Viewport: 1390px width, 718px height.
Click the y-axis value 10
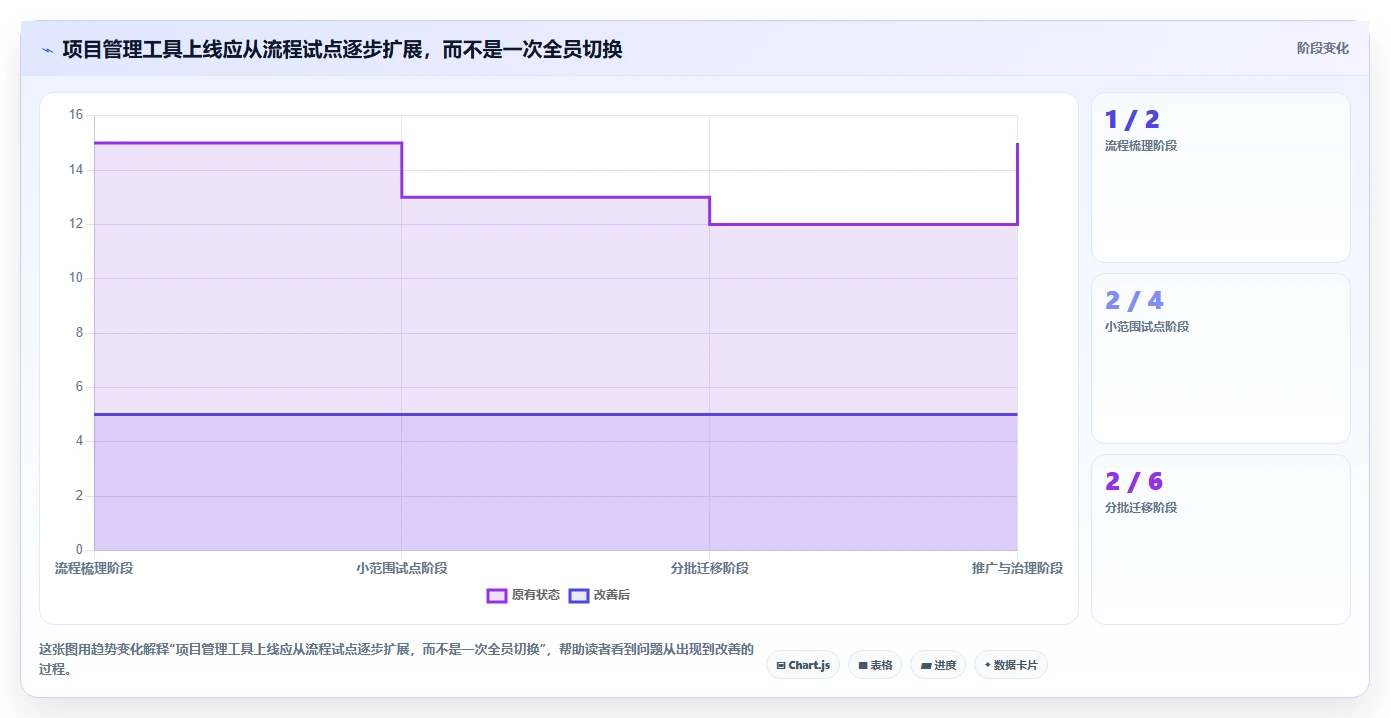click(x=76, y=279)
